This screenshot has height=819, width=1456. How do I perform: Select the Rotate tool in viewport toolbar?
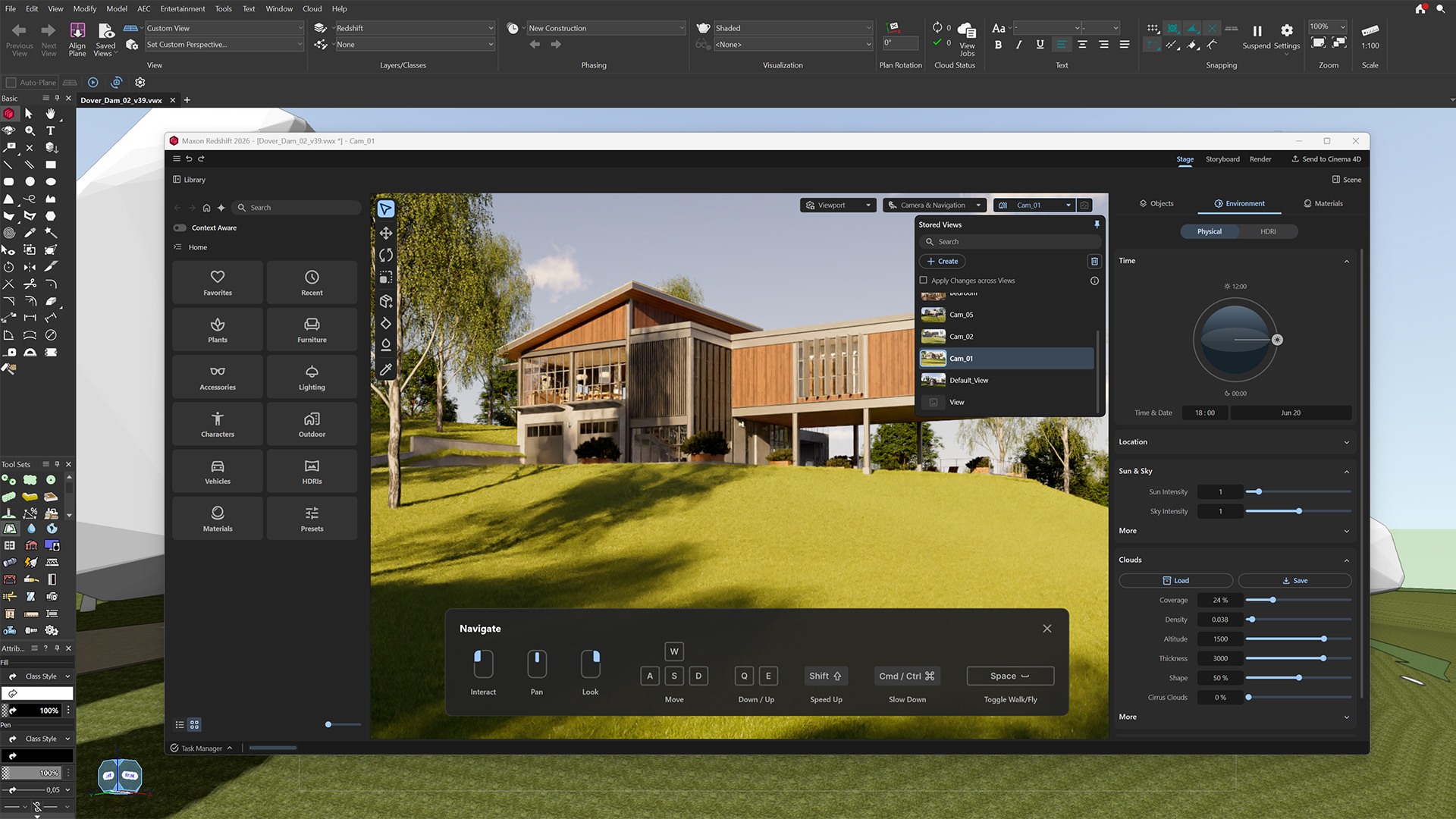tap(386, 255)
